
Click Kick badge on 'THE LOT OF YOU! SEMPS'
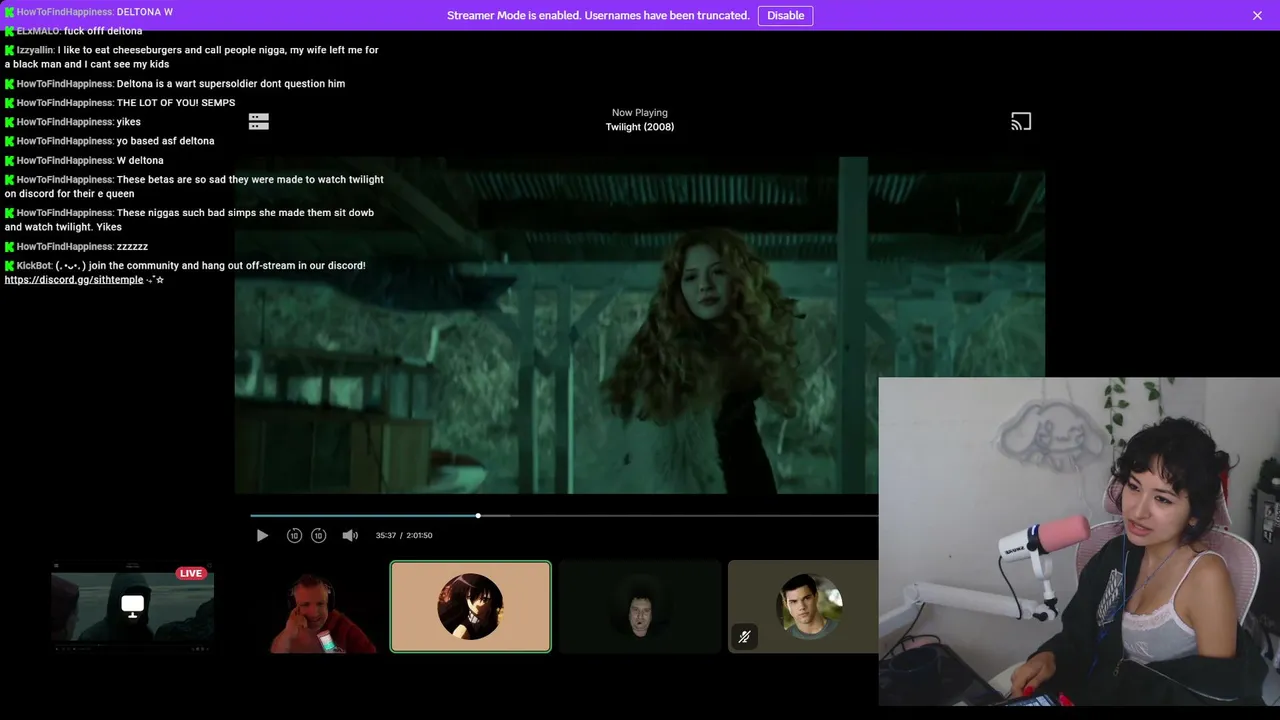10,103
